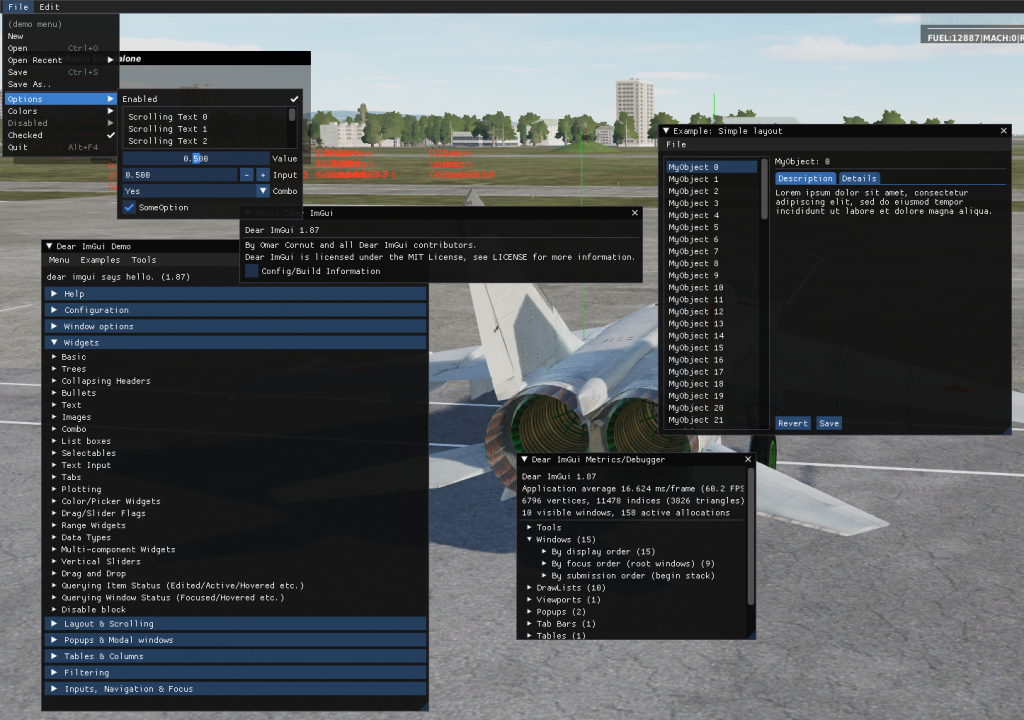Decrease Input value with minus button

246,175
